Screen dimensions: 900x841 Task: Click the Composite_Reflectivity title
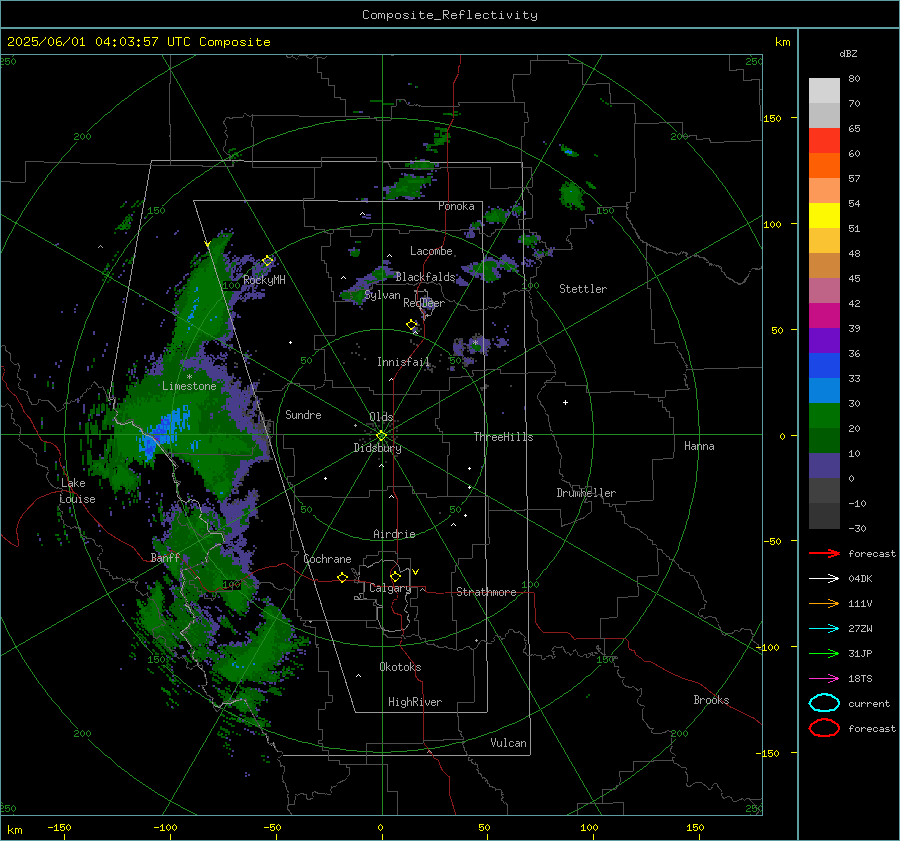click(450, 15)
